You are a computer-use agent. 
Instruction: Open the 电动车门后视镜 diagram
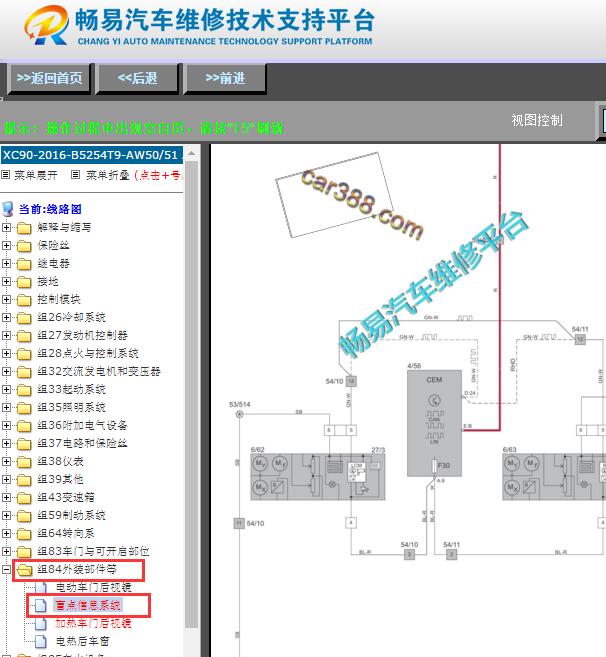(93, 587)
